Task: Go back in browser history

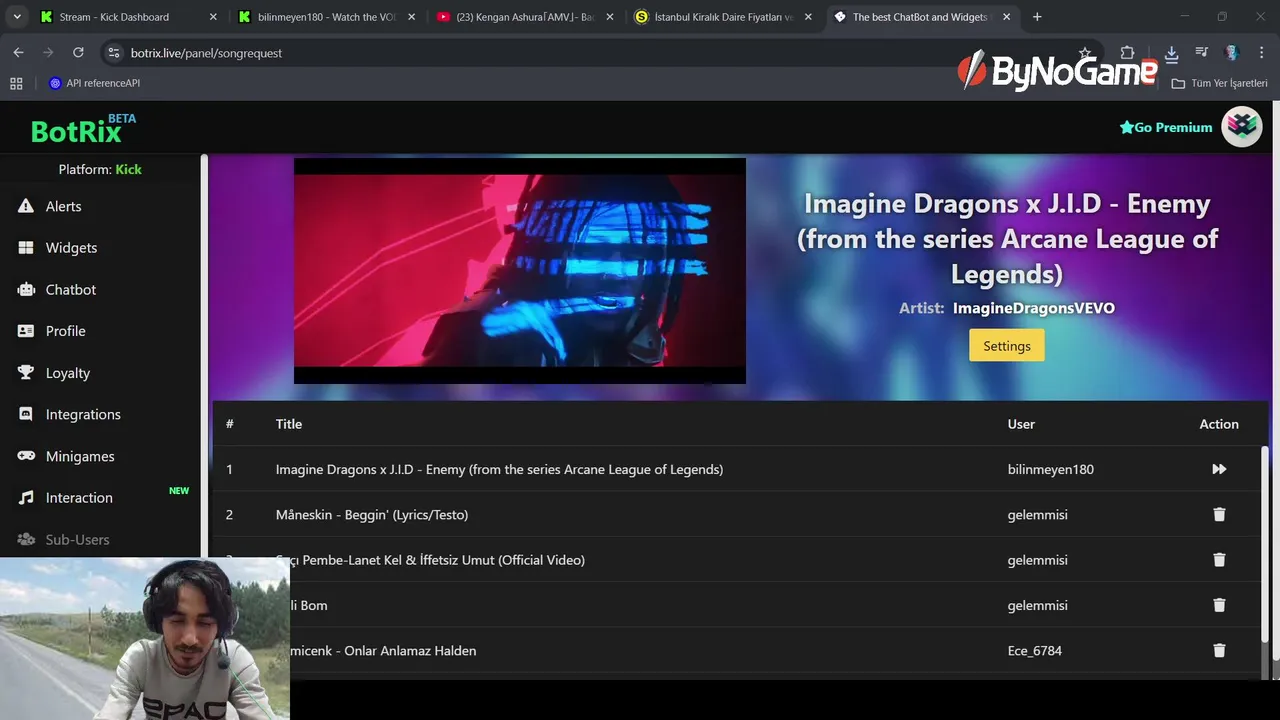Action: coord(18,53)
